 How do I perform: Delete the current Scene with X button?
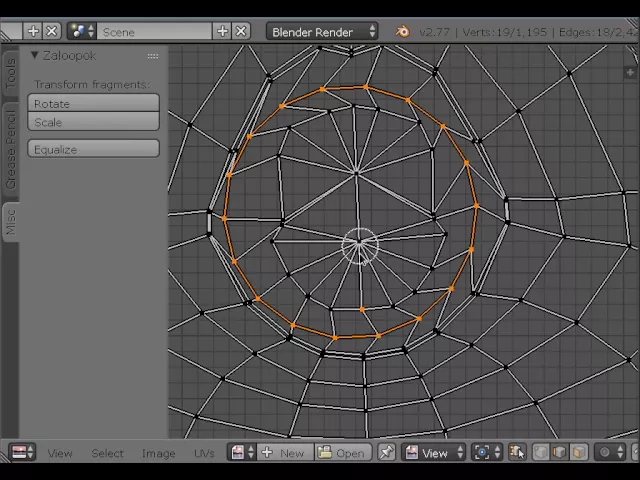241,31
